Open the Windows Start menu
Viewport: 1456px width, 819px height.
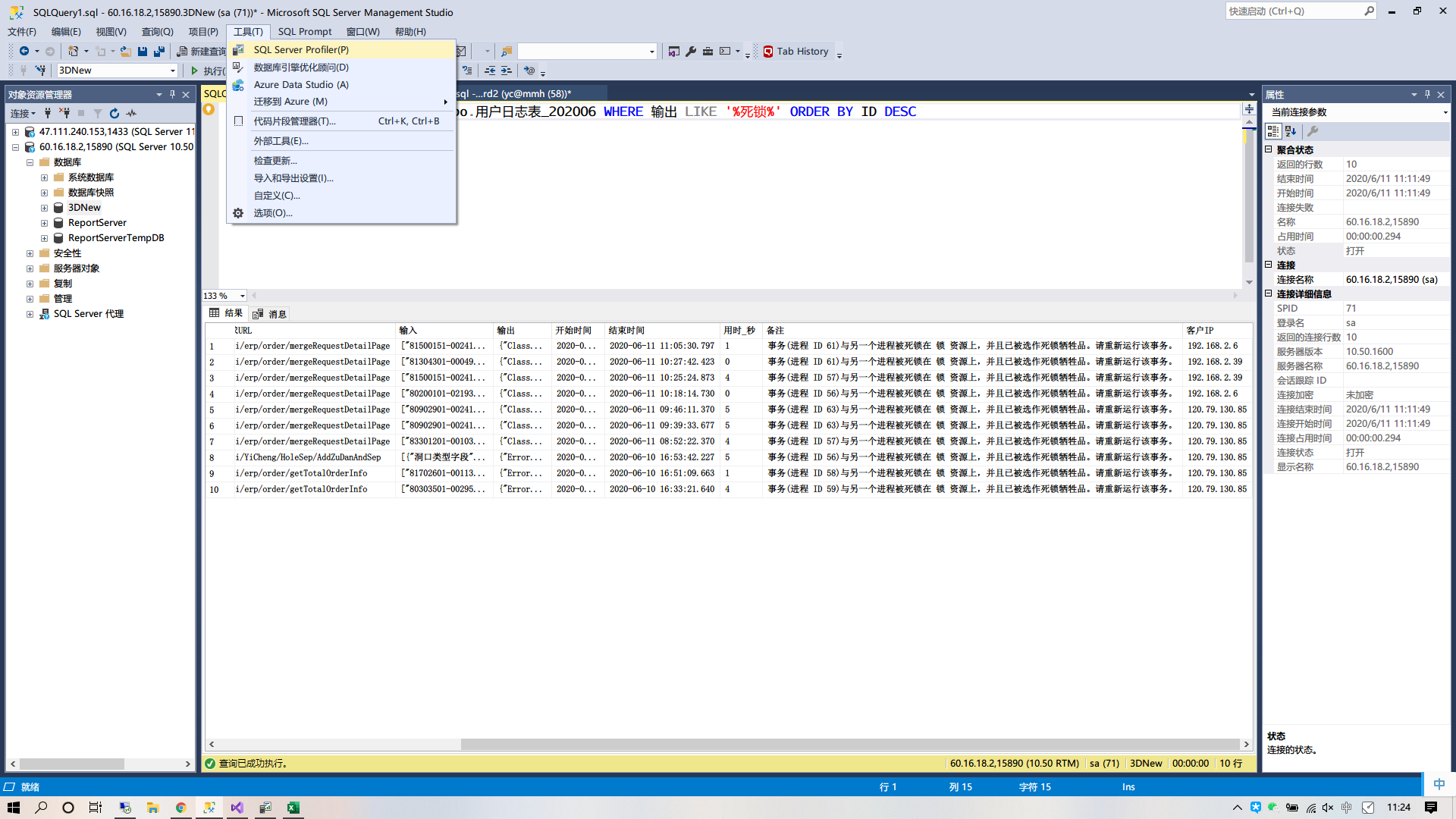[x=13, y=808]
